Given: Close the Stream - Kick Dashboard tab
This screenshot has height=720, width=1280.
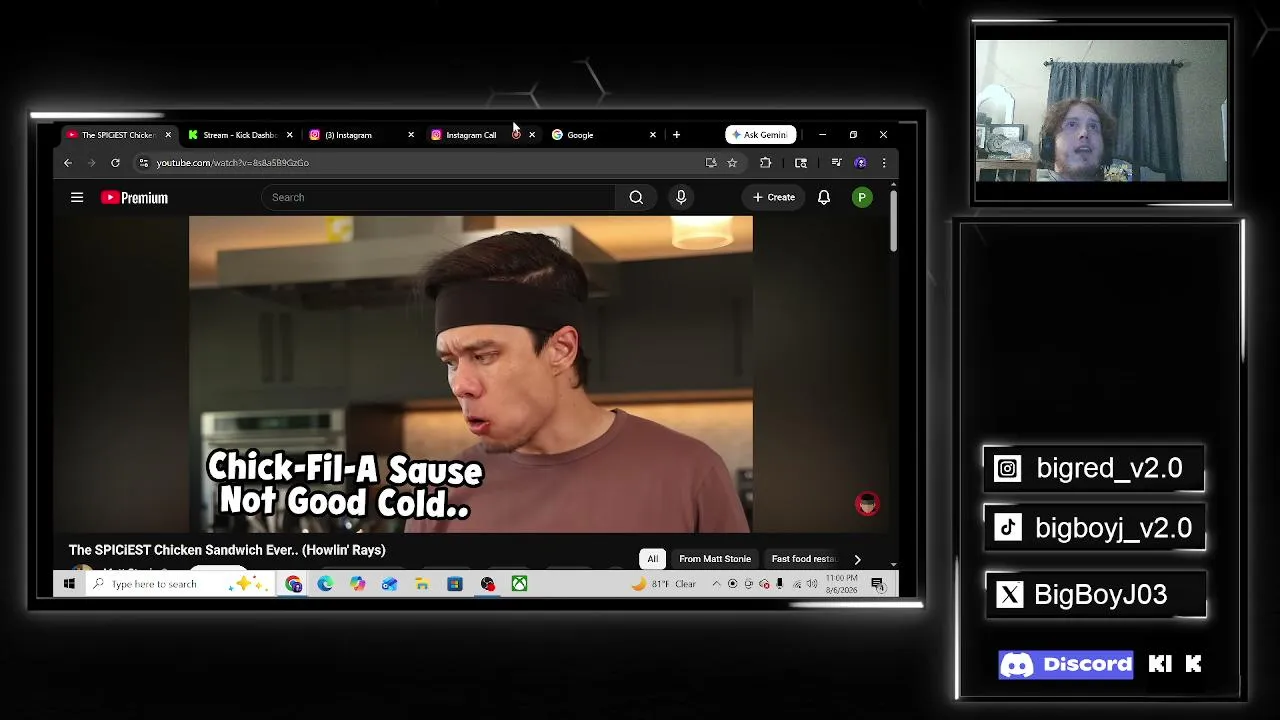Looking at the screenshot, I should (290, 135).
